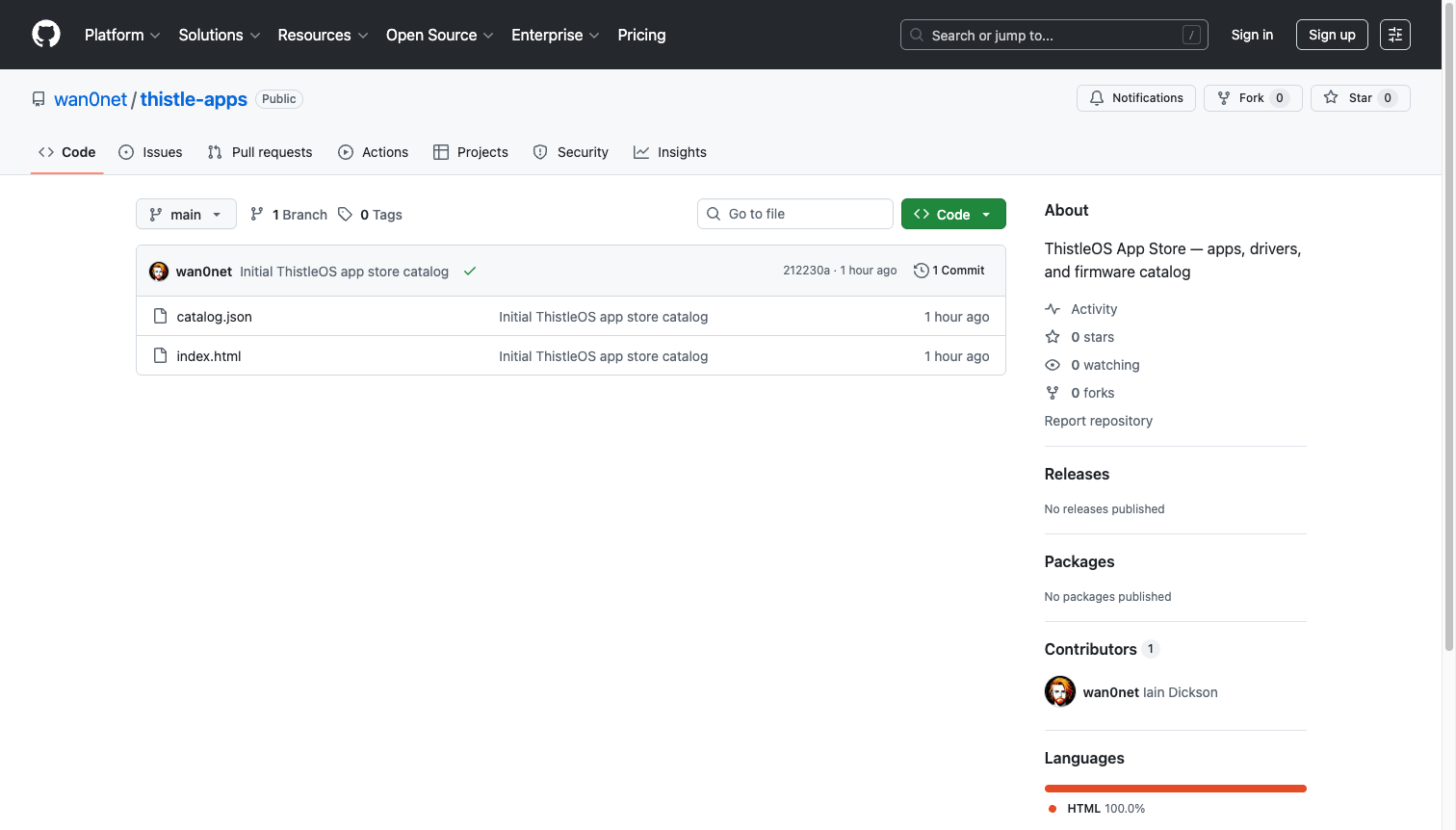
Task: Expand the Platform navigation menu
Action: point(122,35)
